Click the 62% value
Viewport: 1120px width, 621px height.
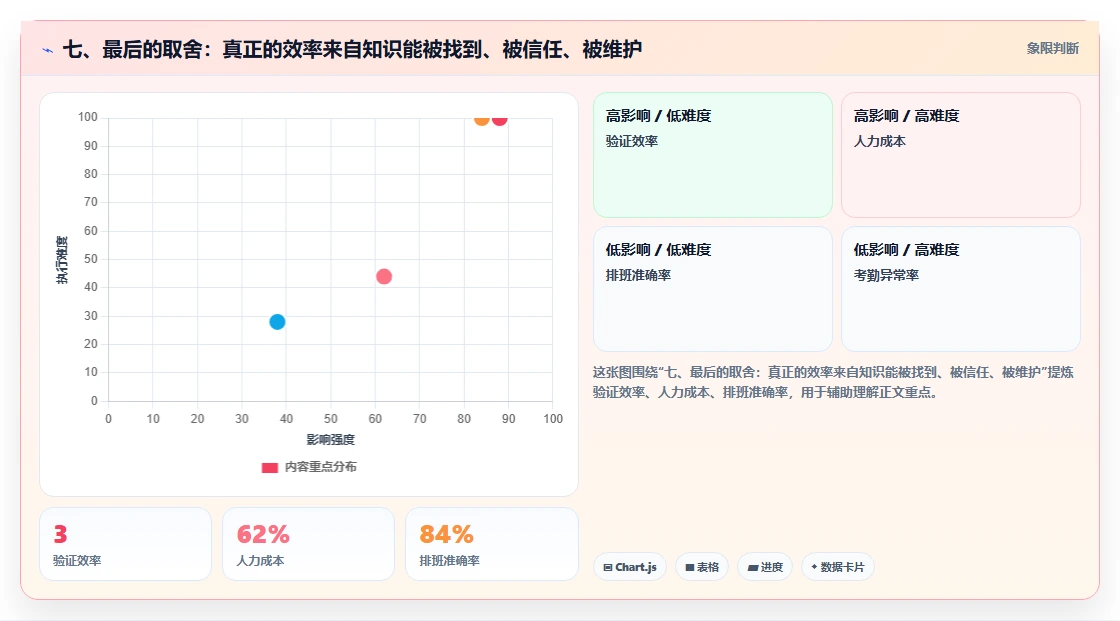point(263,535)
